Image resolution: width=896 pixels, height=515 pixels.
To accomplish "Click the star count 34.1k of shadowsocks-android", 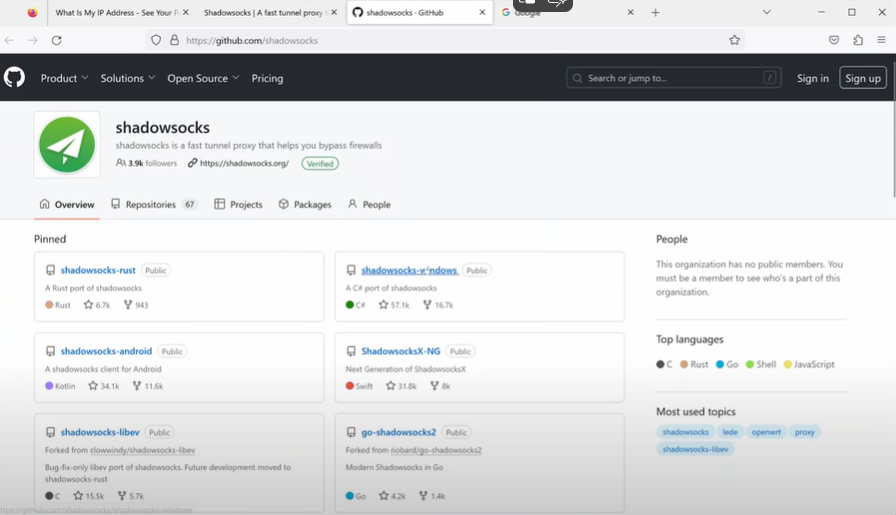I will [103, 386].
